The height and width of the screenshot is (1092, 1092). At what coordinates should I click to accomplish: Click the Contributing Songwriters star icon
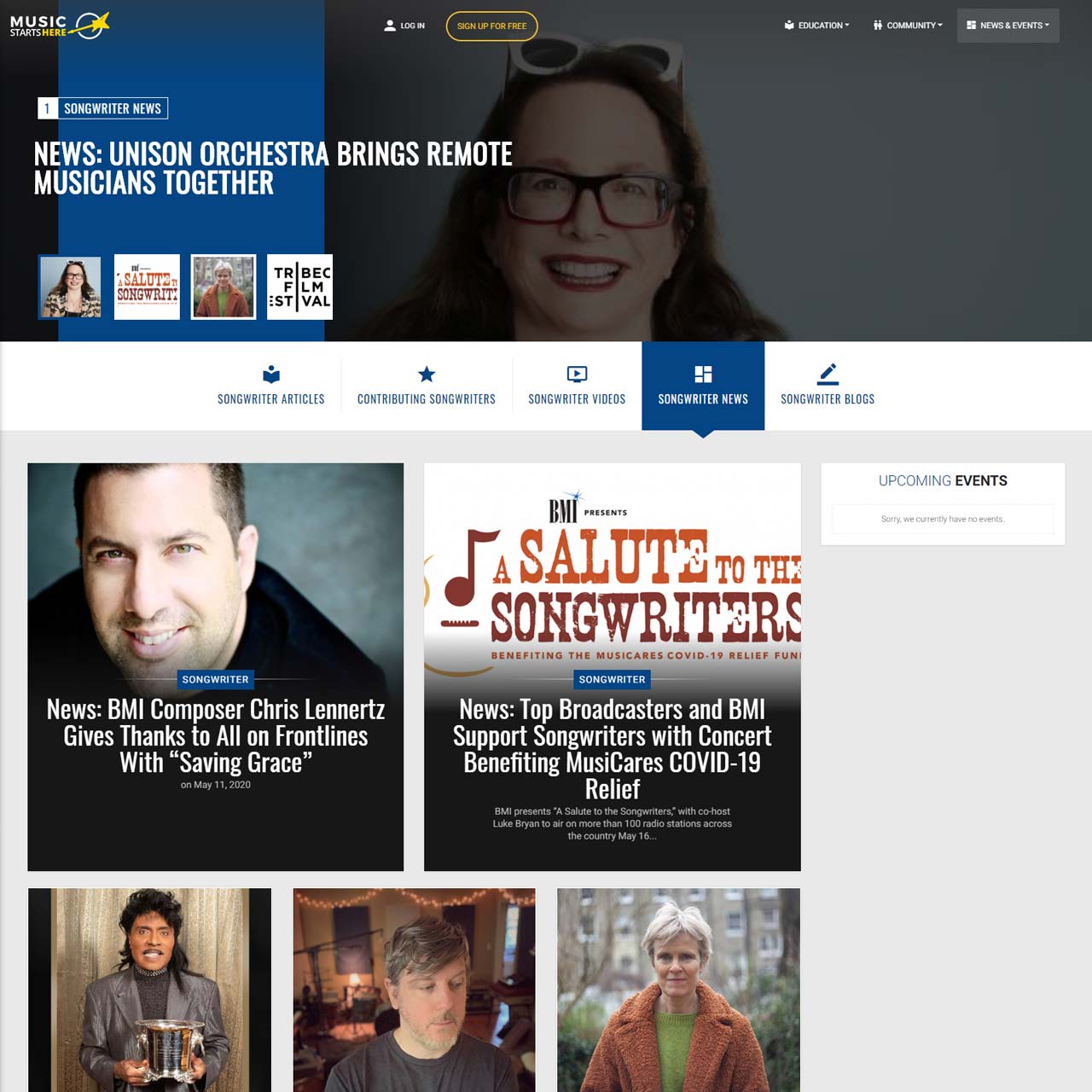click(427, 374)
